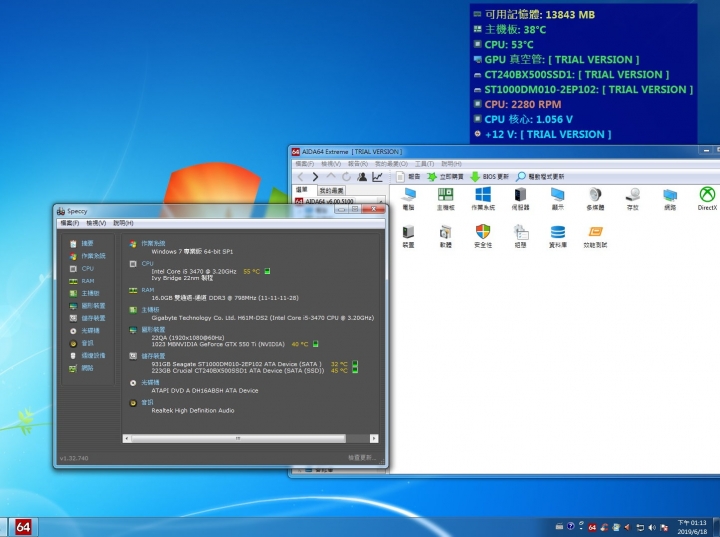This screenshot has width=720, height=537.
Task: Click the taskbar clock showing 01:13
Action: [x=692, y=527]
